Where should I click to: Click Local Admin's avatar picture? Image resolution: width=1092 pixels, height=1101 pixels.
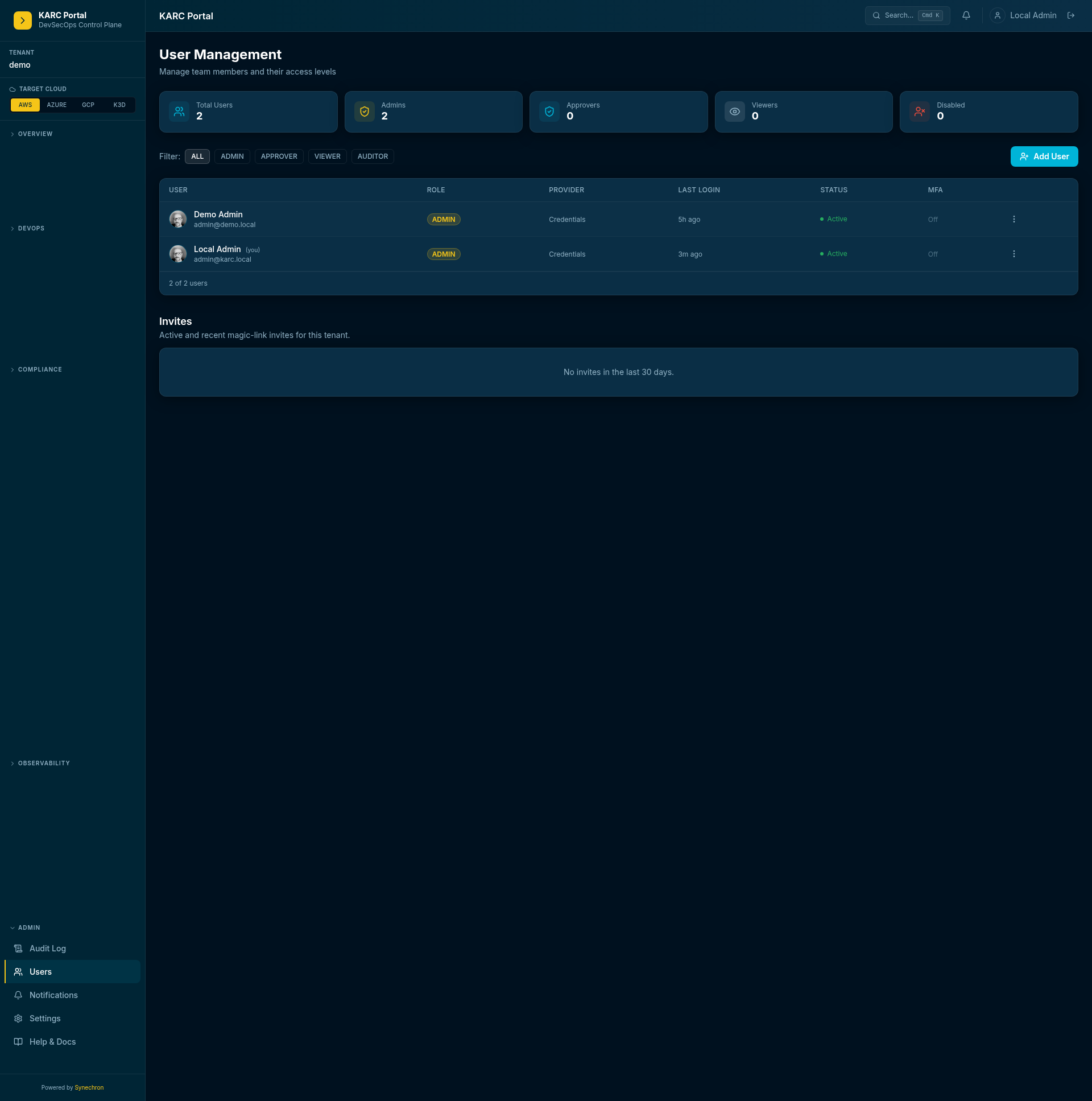pos(178,254)
